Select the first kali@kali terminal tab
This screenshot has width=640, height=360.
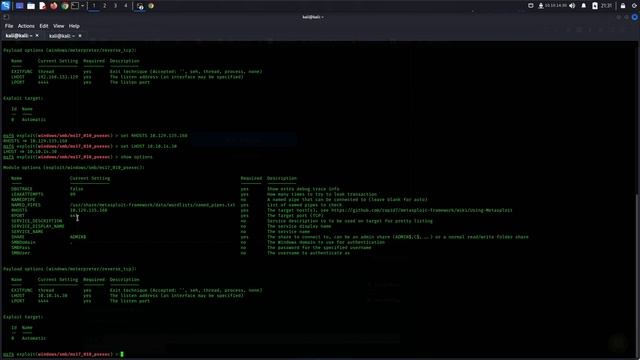19,36
